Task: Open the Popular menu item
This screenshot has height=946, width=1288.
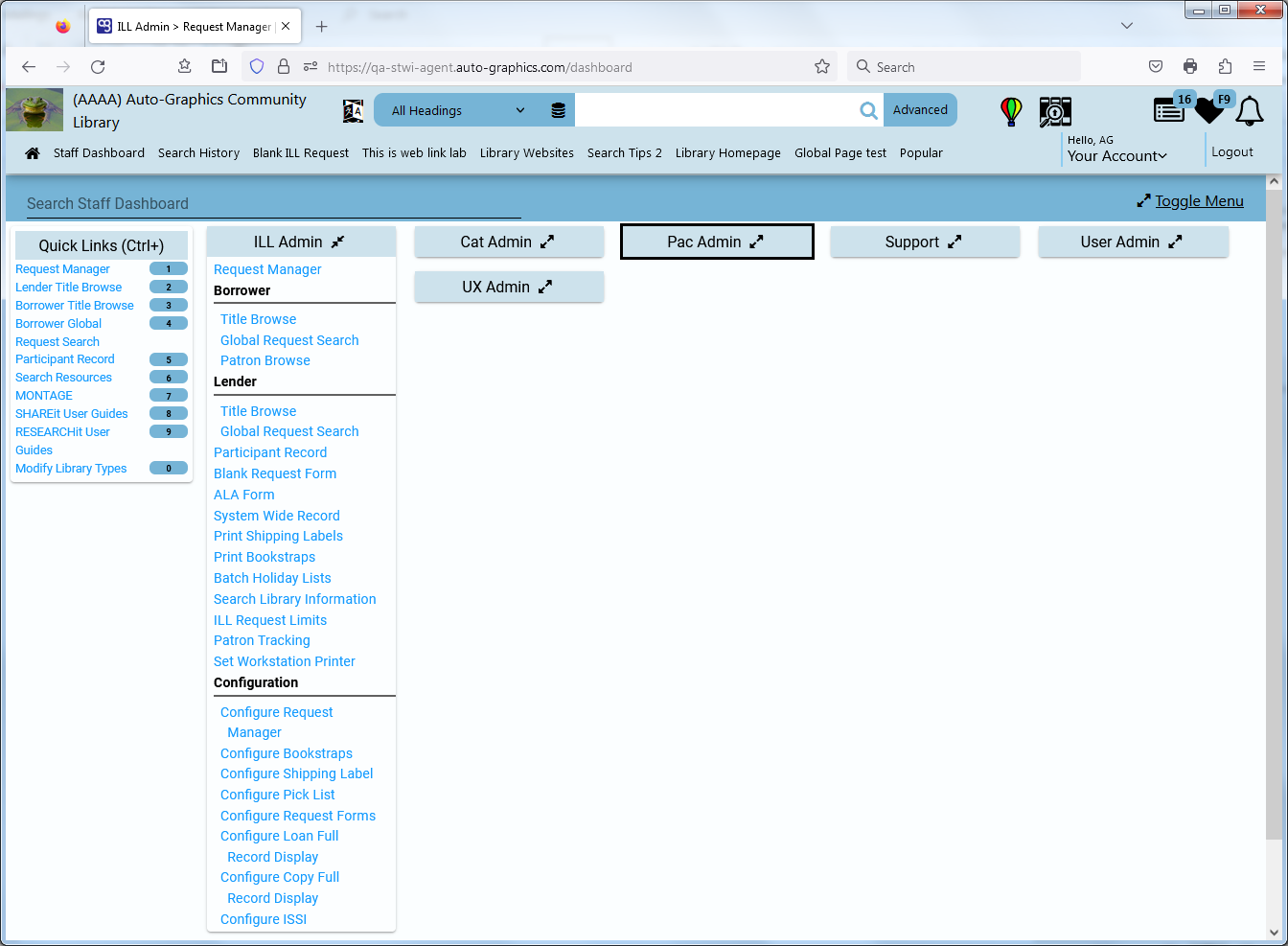Action: pyautogui.click(x=921, y=153)
